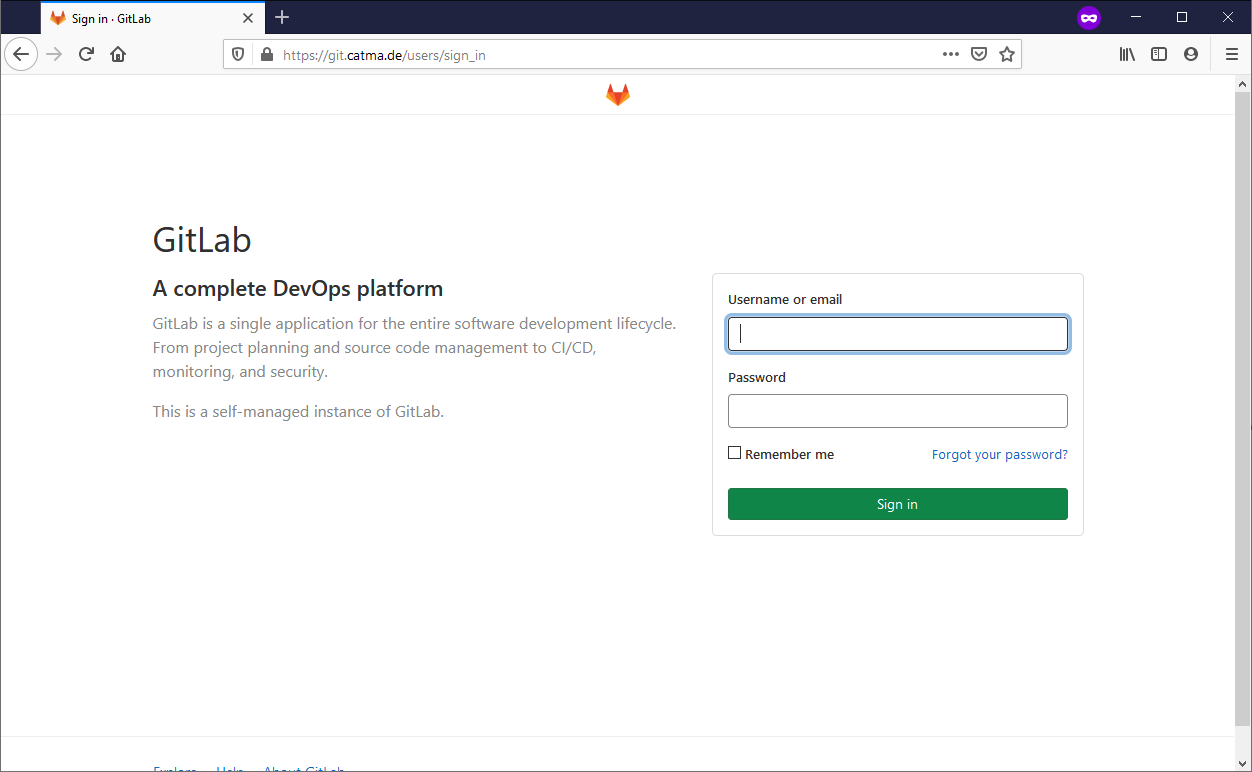Click the vertical scrollbar thumb
The height and width of the screenshot is (772, 1252).
(x=1243, y=408)
